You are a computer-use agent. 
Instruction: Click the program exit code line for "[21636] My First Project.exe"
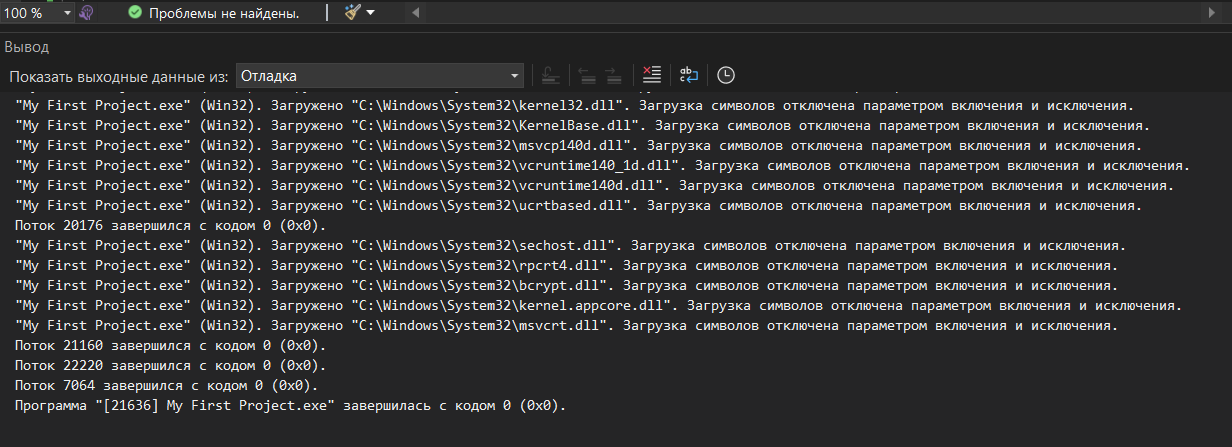[291, 406]
